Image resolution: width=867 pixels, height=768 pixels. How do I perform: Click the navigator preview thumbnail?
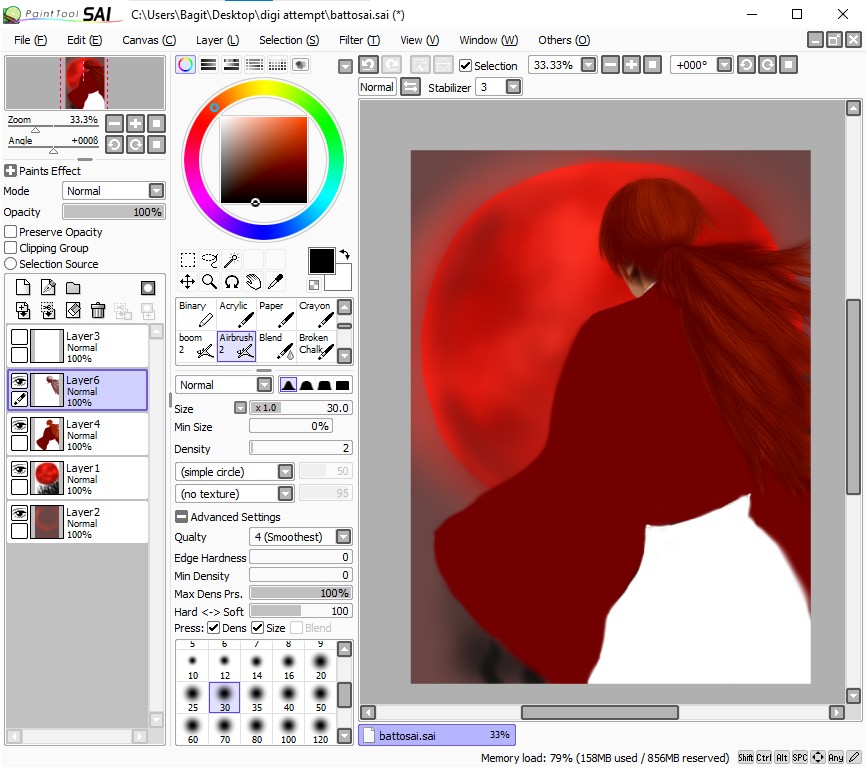pyautogui.click(x=85, y=83)
